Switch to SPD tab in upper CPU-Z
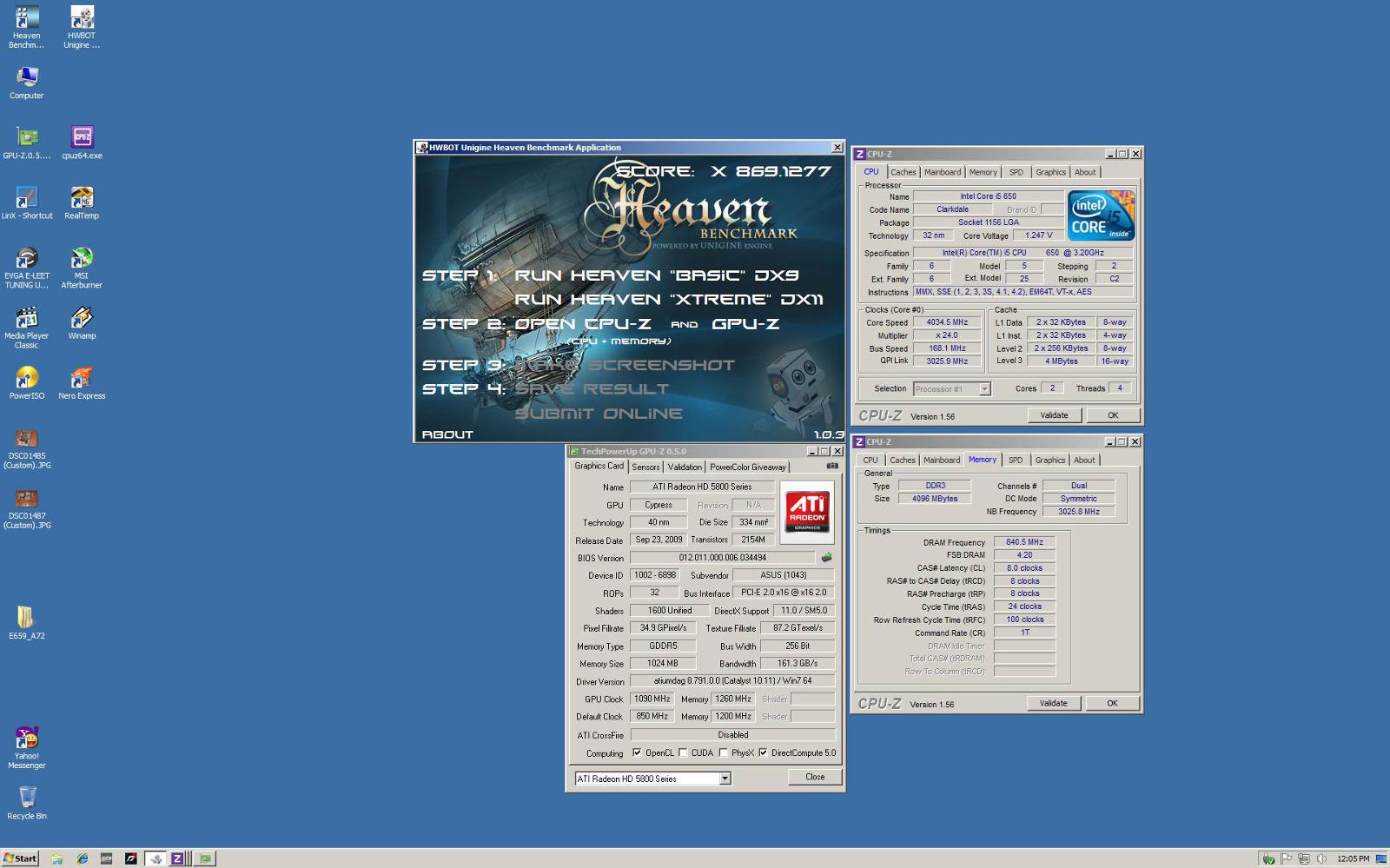Screen dimensions: 1390x868 pyautogui.click(x=1016, y=172)
